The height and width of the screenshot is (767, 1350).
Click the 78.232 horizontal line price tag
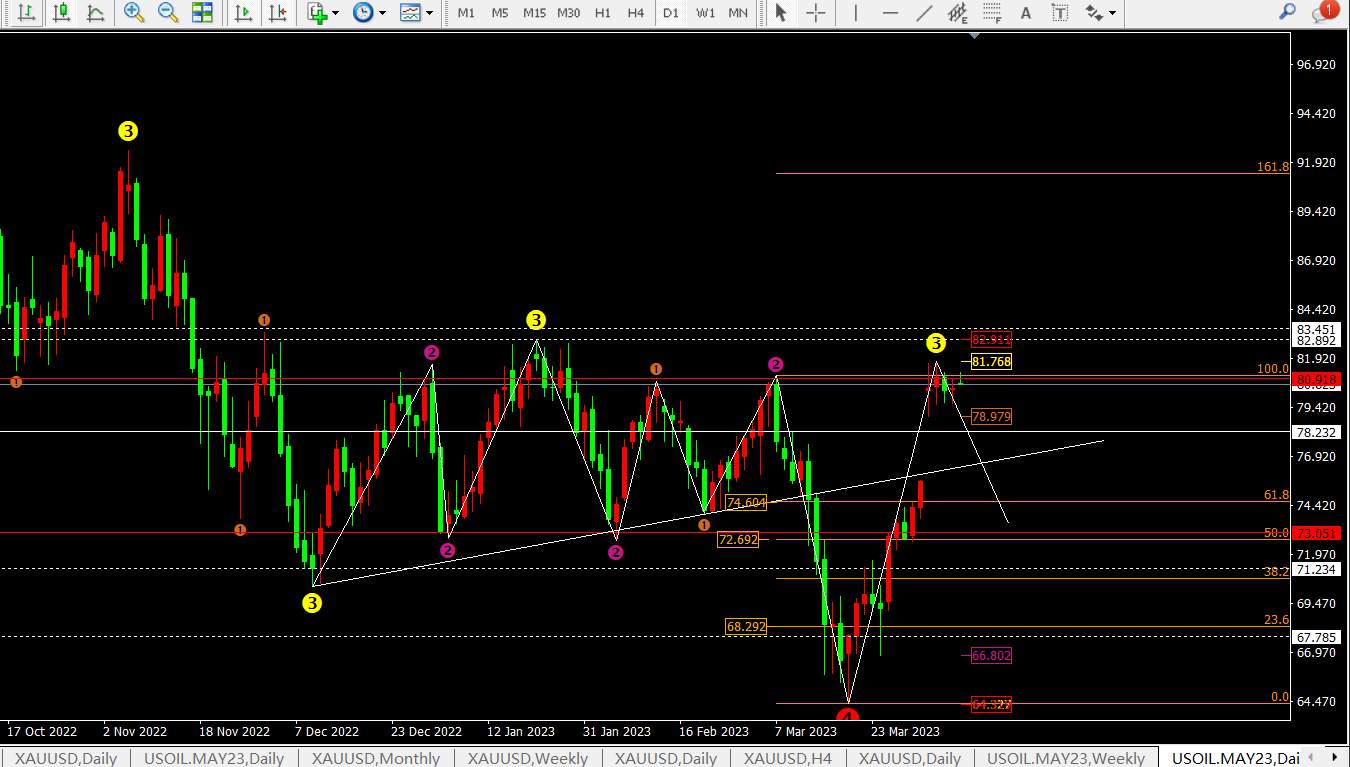click(x=1316, y=432)
